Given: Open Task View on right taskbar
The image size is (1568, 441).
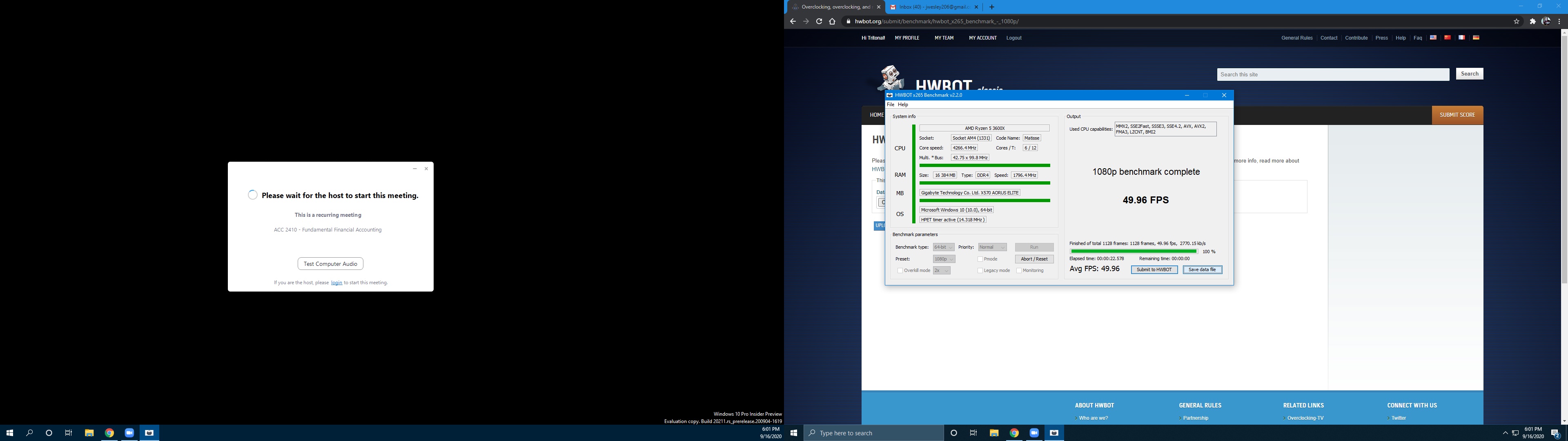Looking at the screenshot, I should tap(973, 433).
